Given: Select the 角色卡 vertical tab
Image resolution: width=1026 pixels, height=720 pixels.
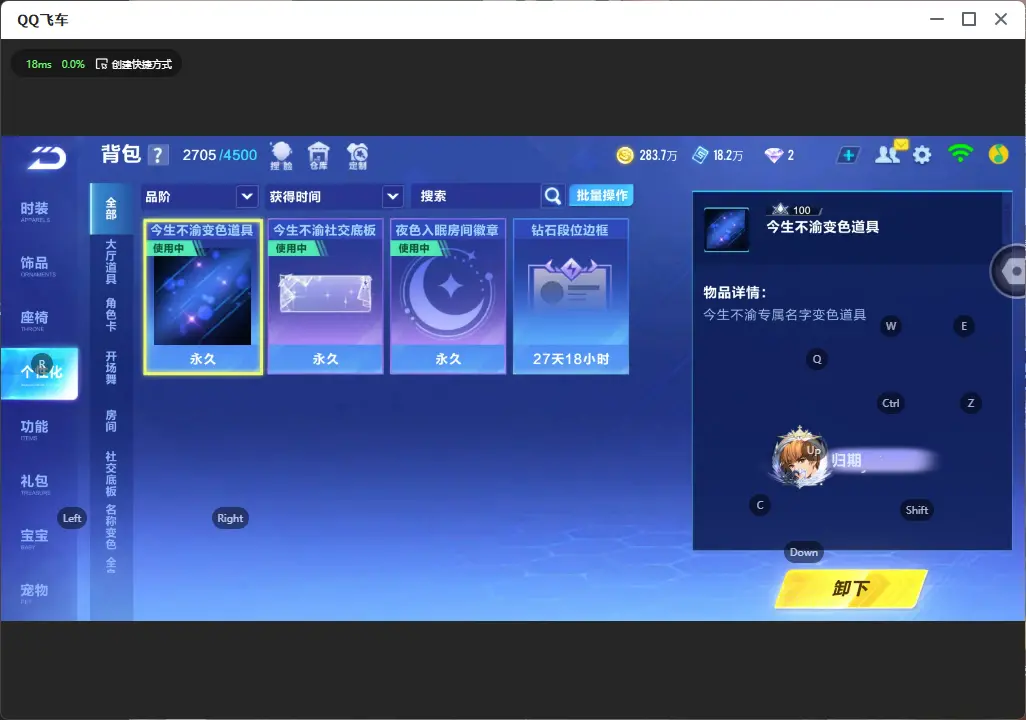Looking at the screenshot, I should coord(111,314).
